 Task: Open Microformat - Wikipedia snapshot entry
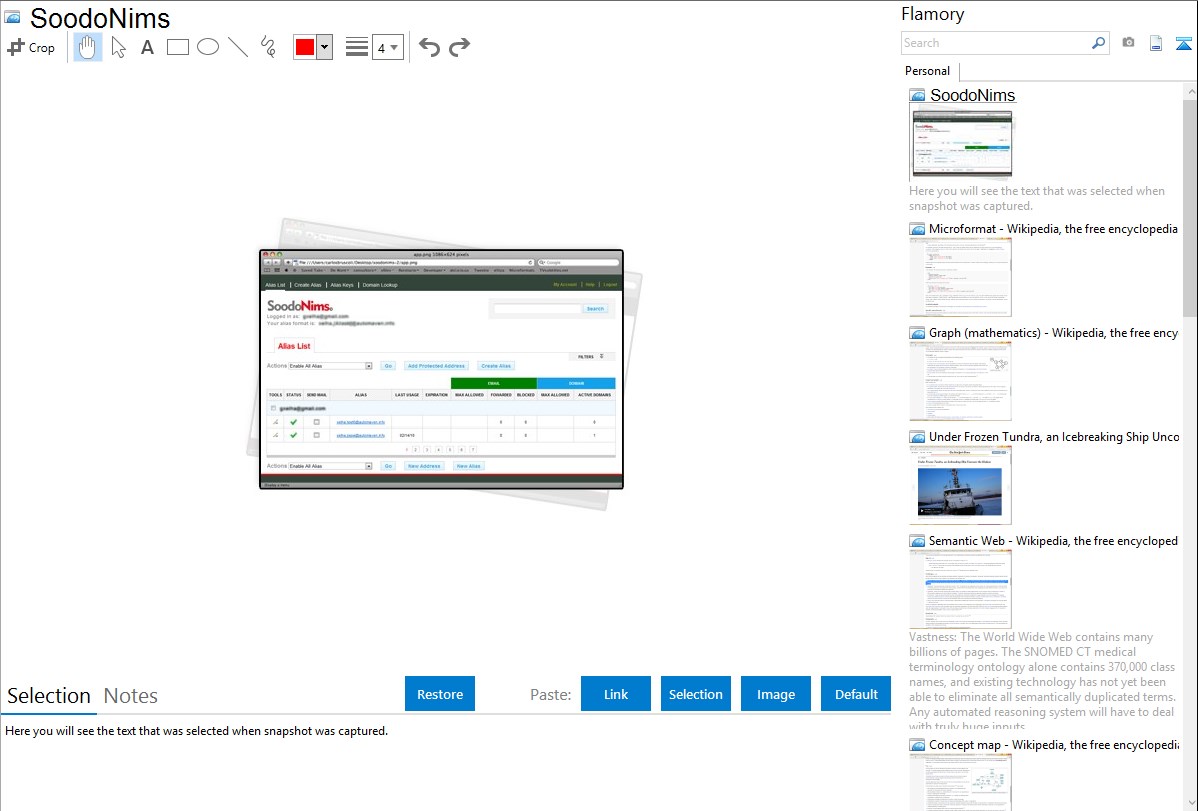(x=1053, y=229)
